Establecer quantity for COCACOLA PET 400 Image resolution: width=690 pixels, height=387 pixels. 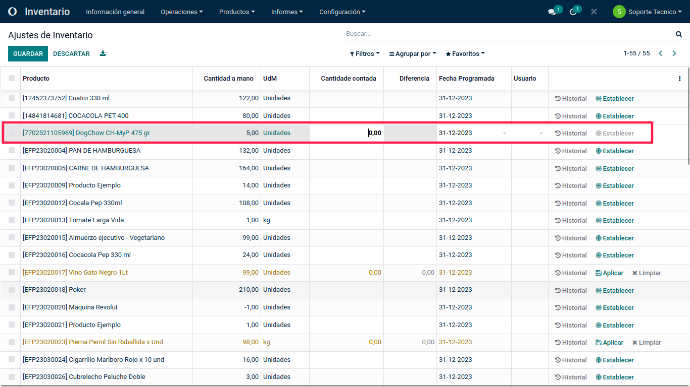point(615,116)
